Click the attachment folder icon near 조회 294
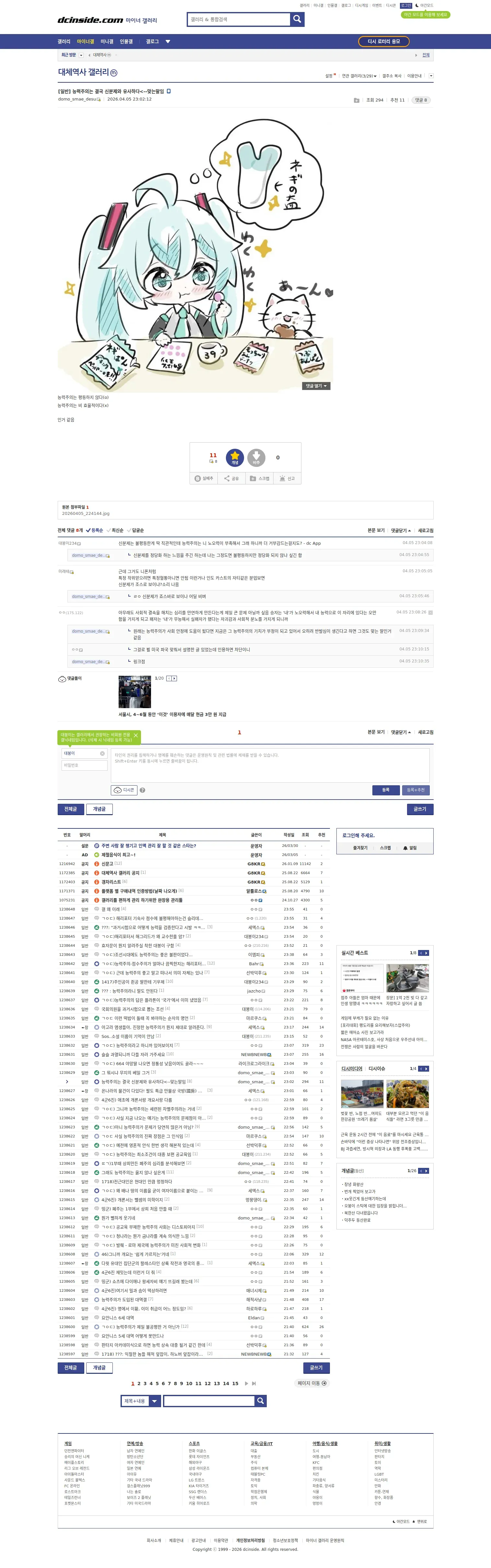 357,100
